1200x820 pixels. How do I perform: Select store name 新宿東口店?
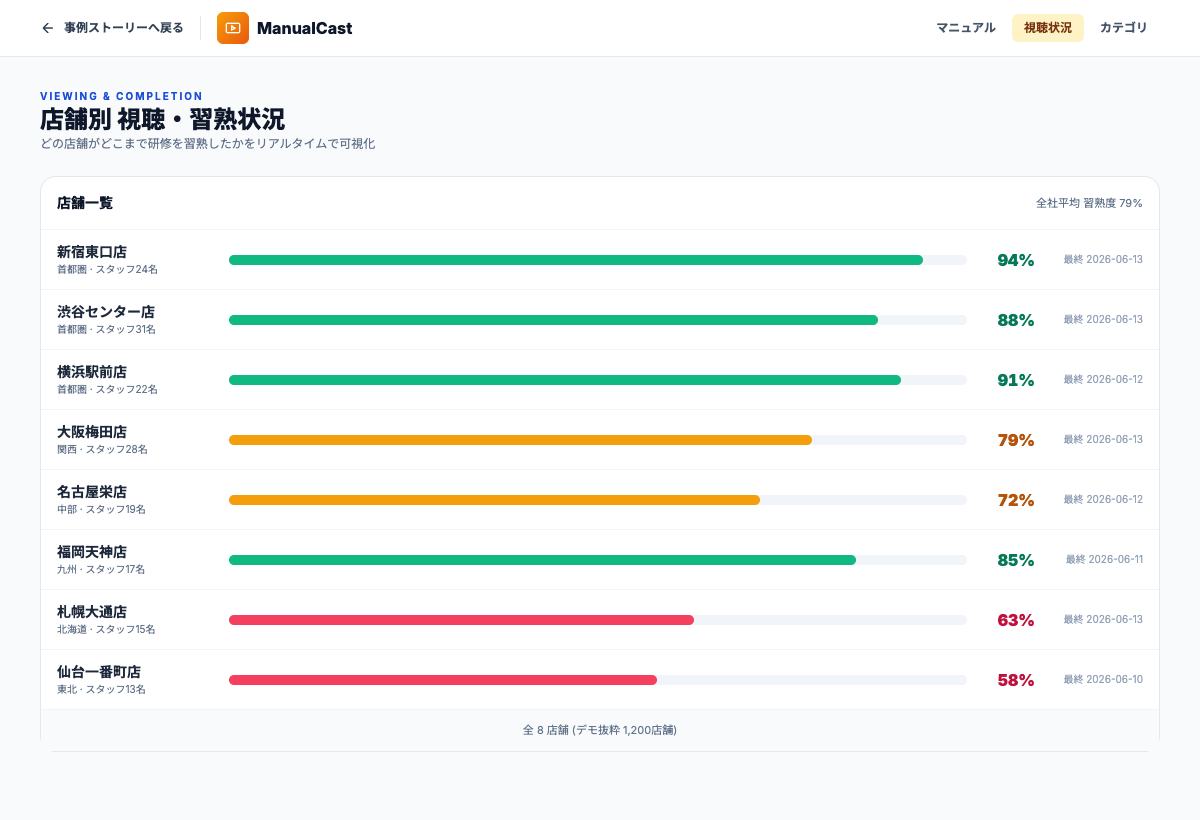[92, 252]
